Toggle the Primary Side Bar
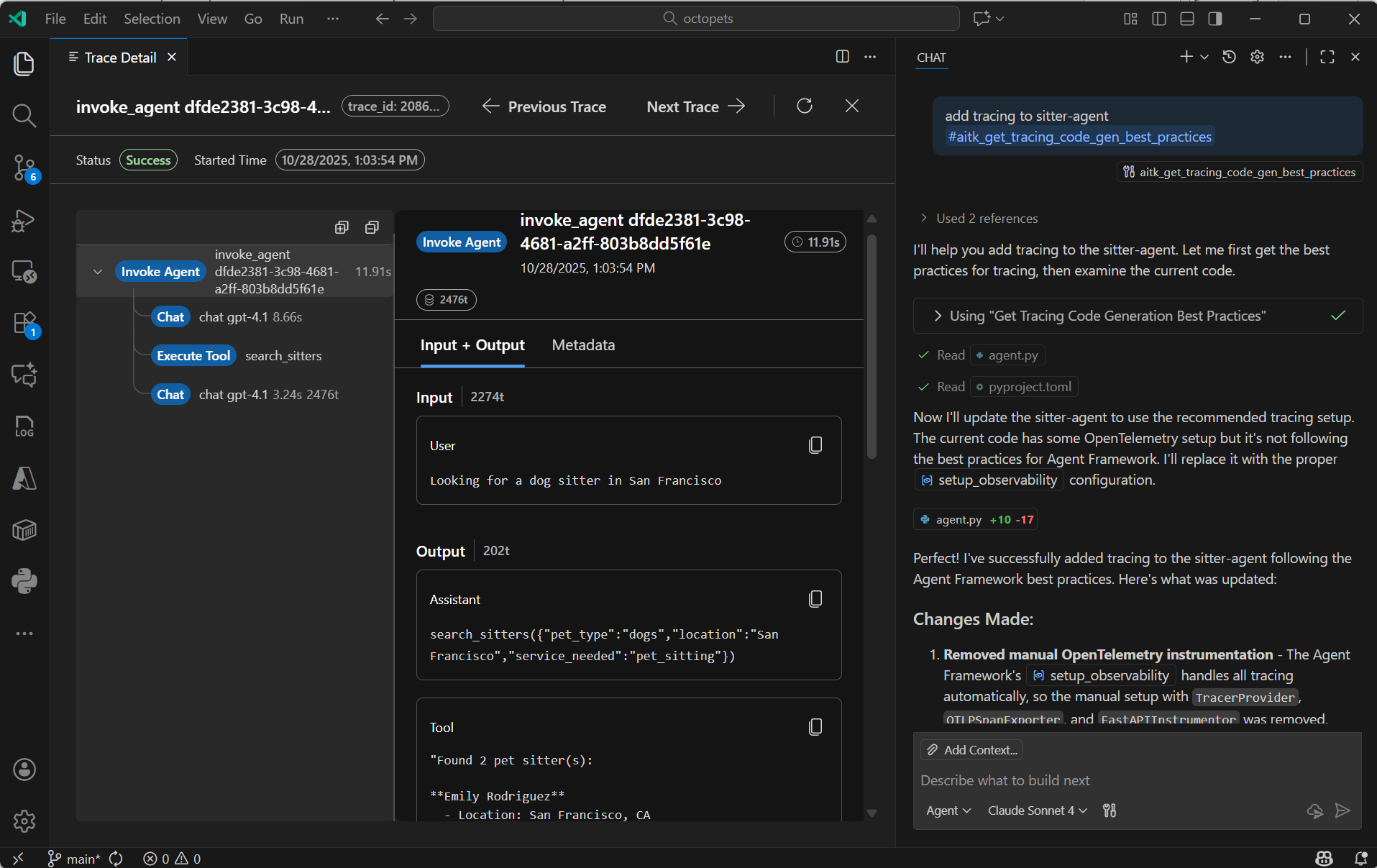 1158,19
